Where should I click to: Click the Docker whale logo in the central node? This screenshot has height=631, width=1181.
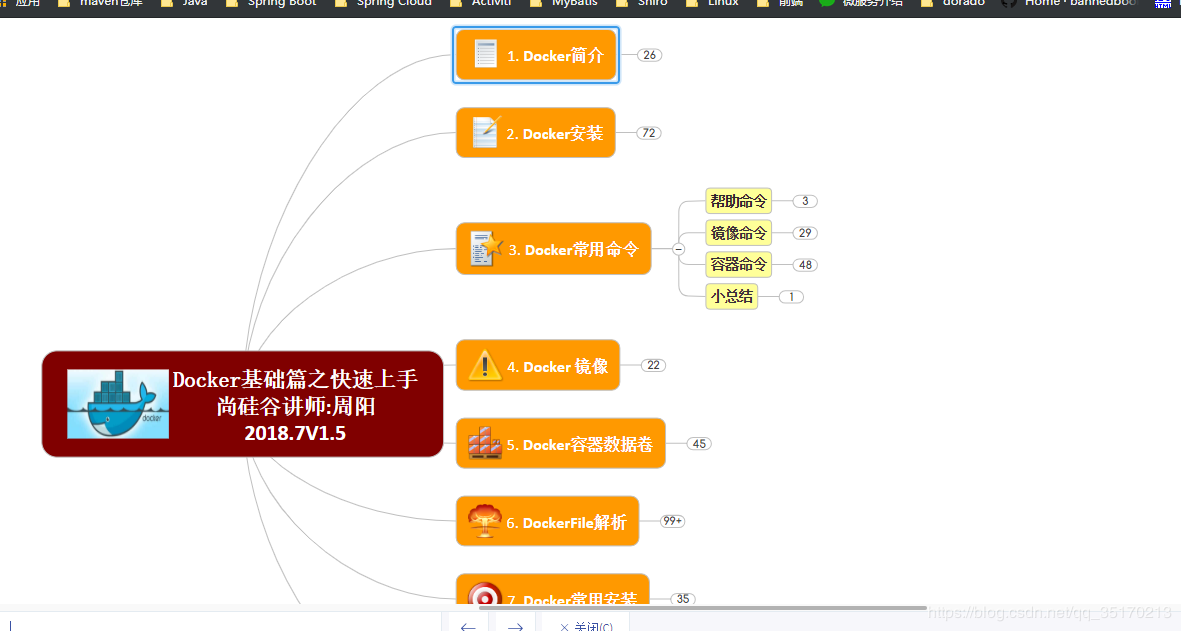pos(117,403)
